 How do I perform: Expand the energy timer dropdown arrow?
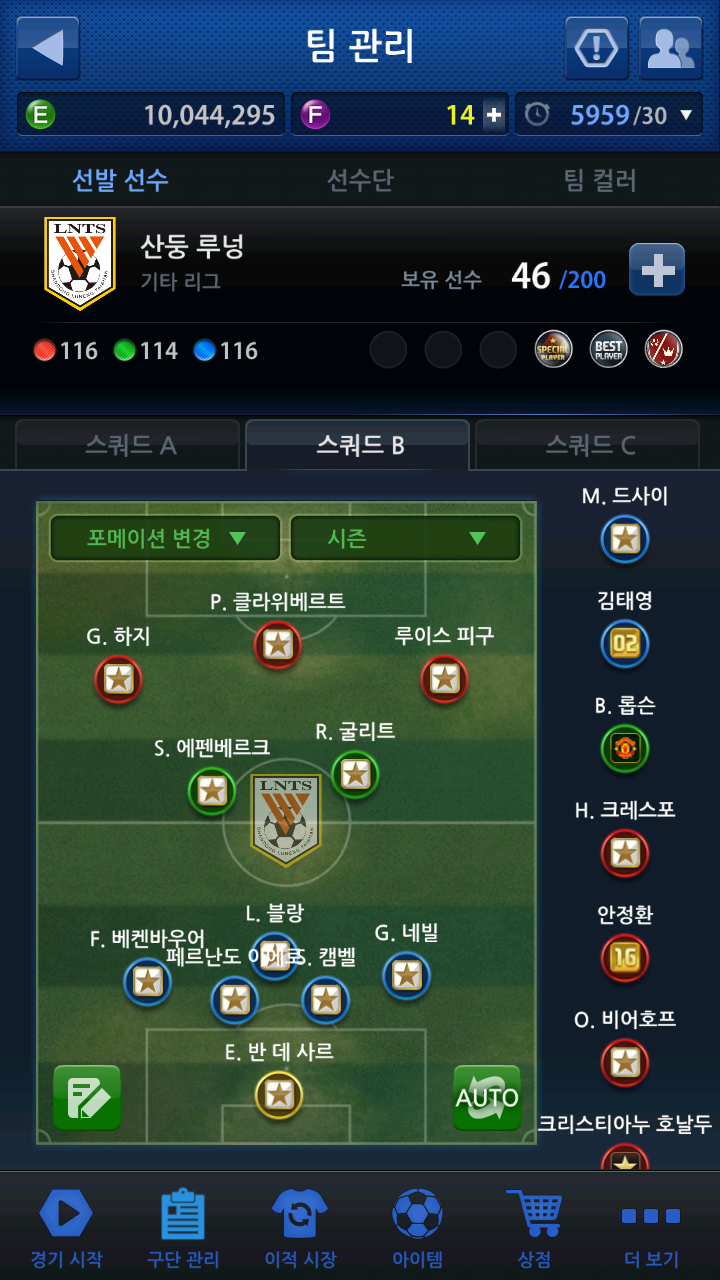coord(686,115)
